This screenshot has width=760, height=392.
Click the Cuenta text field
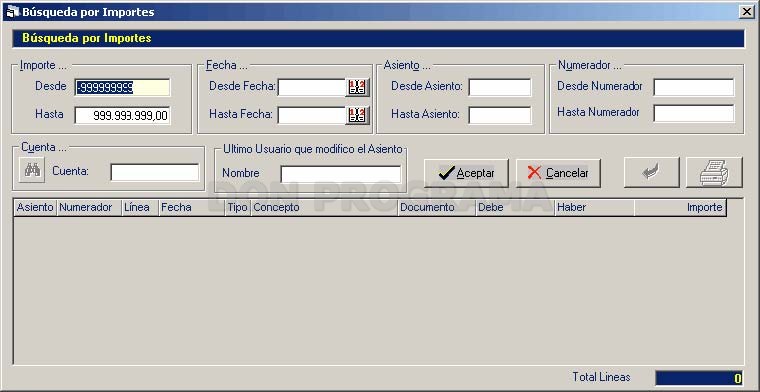pos(155,172)
